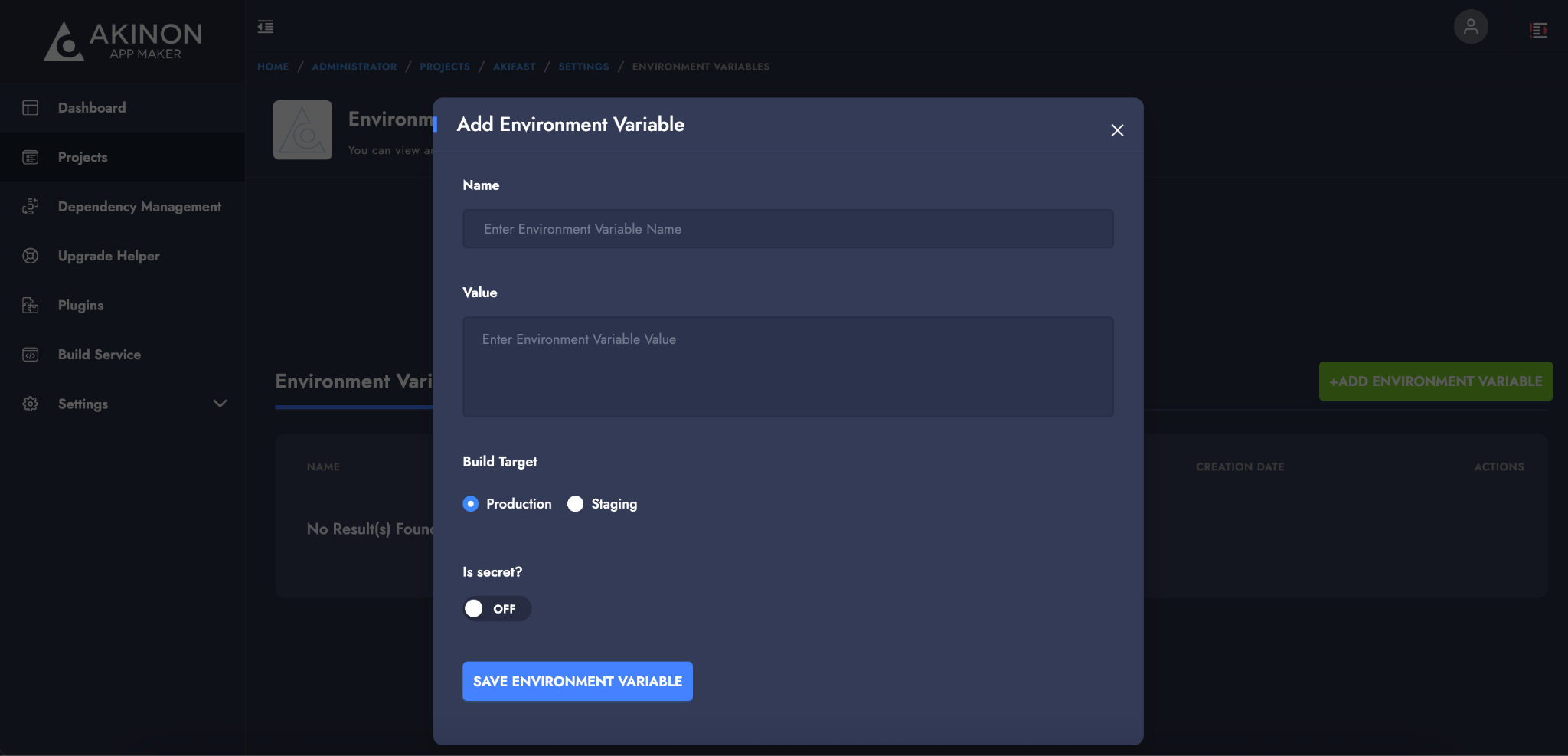Click the Upgrade Helper lifebuoy icon
Image resolution: width=1568 pixels, height=756 pixels.
[x=31, y=256]
